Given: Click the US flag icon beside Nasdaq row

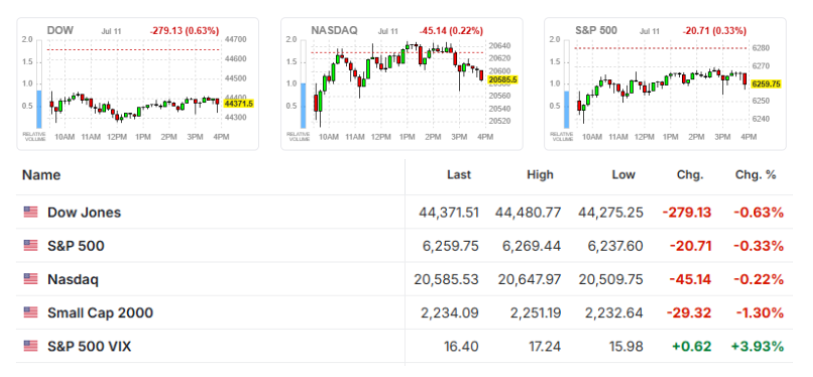Looking at the screenshot, I should pyautogui.click(x=31, y=280).
